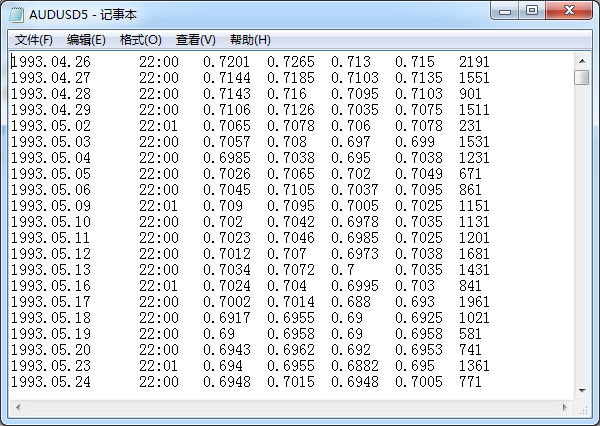
Task: Click the date 1993.05.18
Action: (51, 318)
